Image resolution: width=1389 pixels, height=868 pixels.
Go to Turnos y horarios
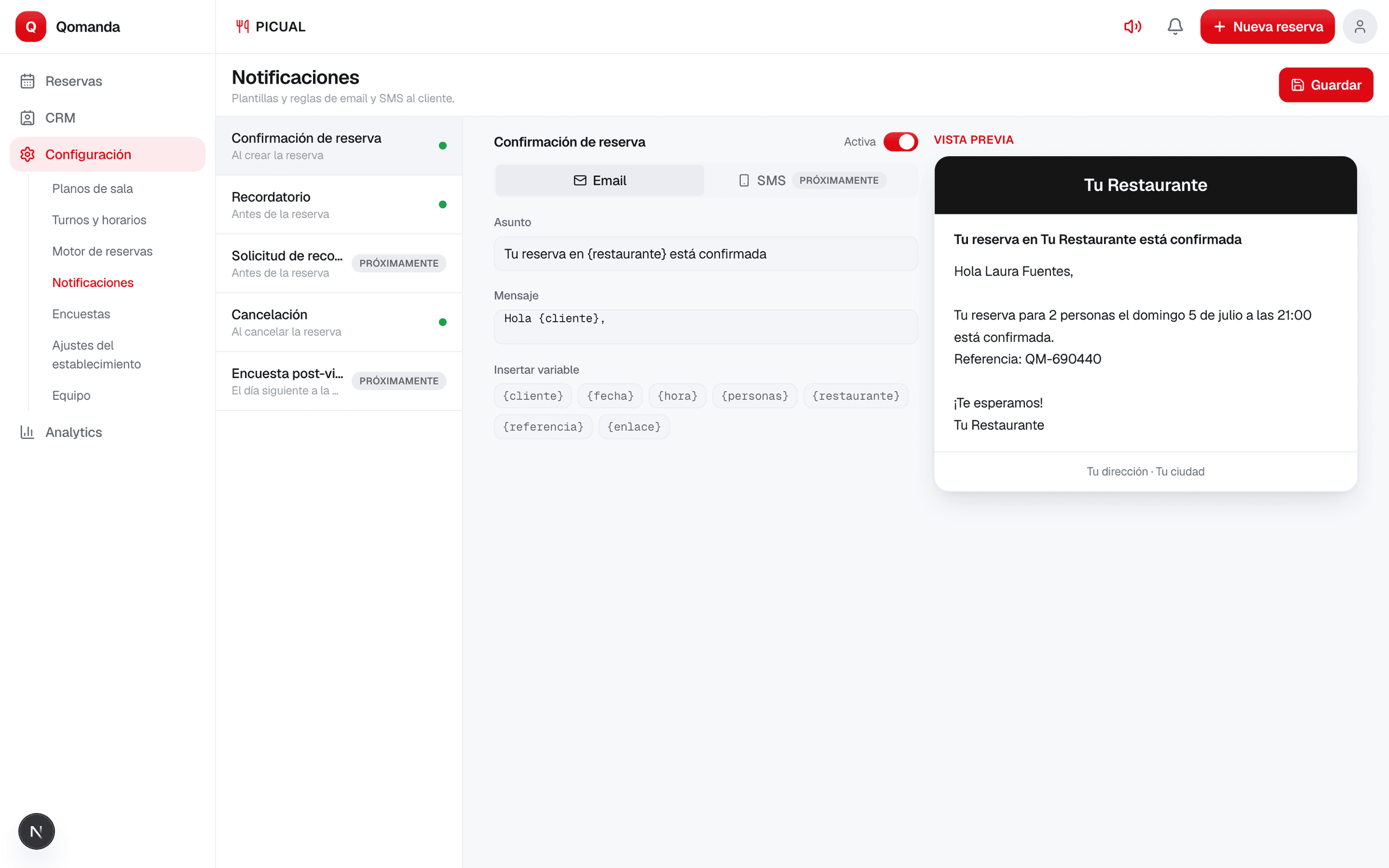[99, 220]
